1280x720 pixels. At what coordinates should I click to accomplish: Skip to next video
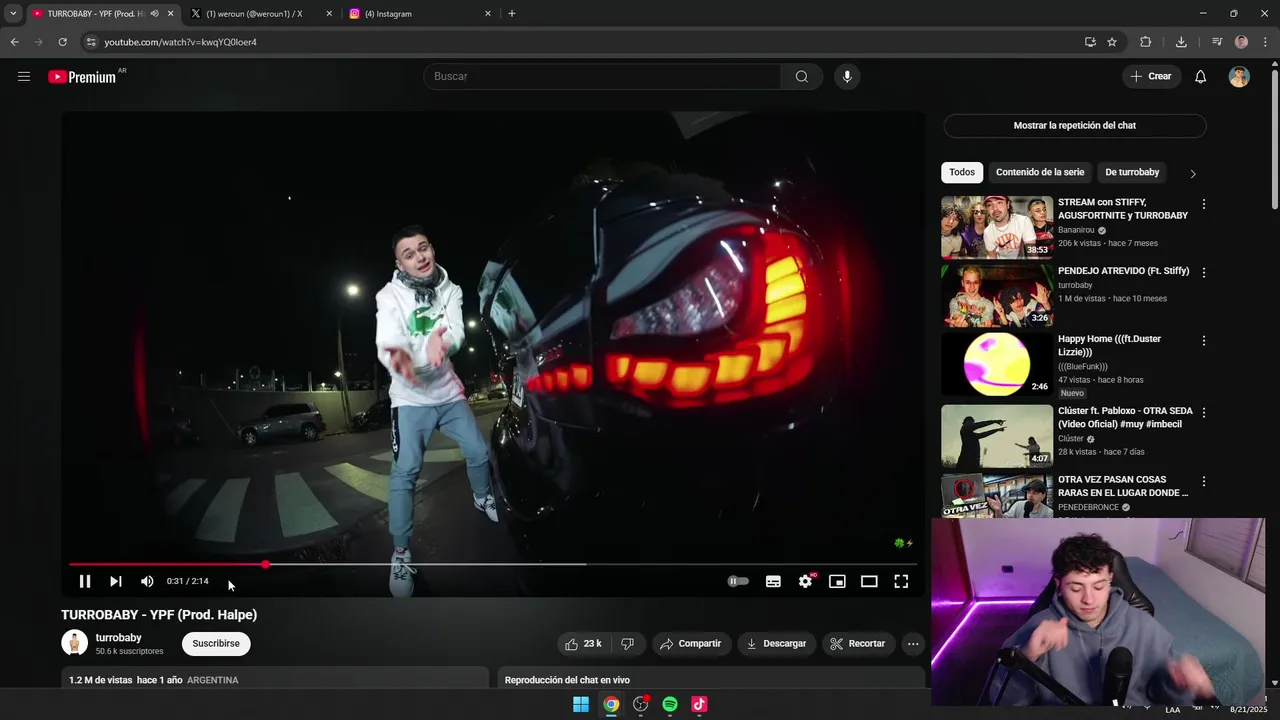116,581
